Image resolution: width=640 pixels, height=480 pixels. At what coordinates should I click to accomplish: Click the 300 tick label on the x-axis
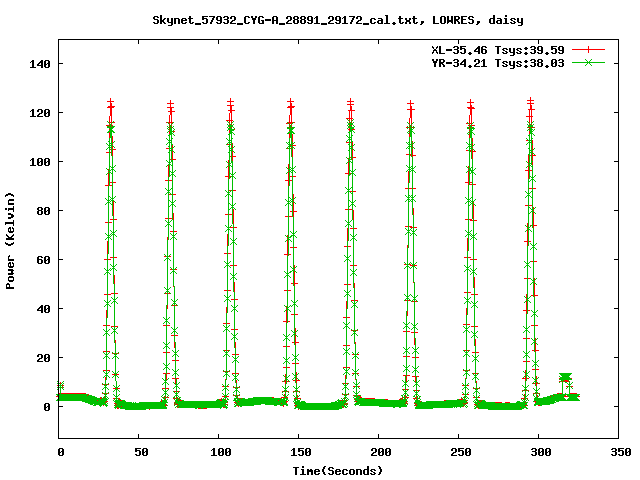[x=541, y=452]
